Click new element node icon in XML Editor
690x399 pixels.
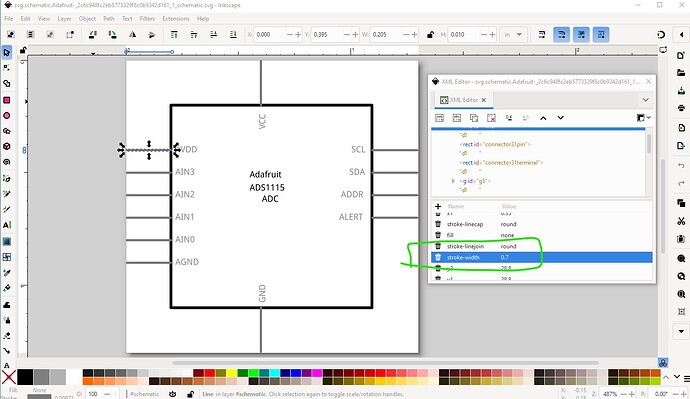[439, 118]
